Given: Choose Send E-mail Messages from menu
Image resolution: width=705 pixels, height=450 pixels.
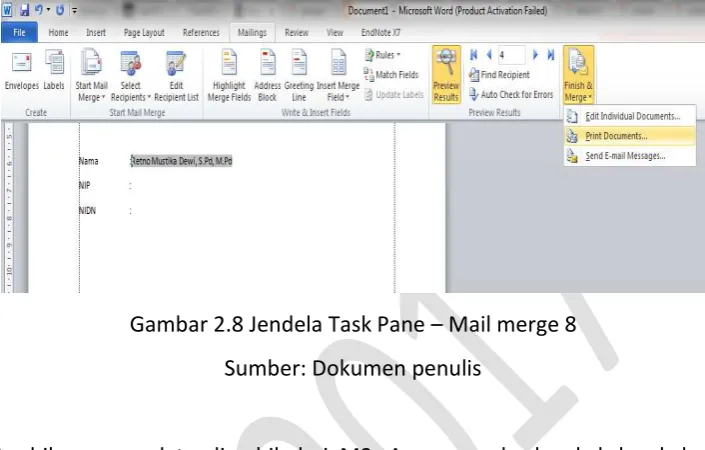Looking at the screenshot, I should click(629, 156).
